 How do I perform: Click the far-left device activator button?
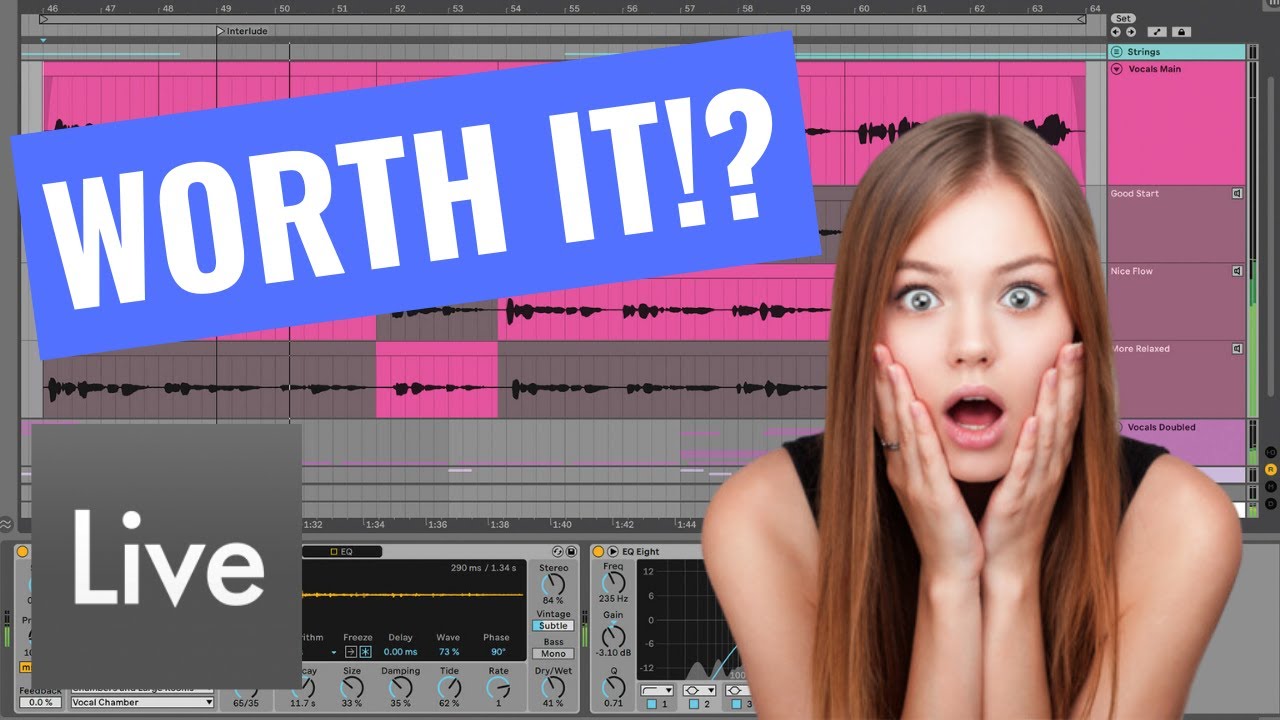23,551
